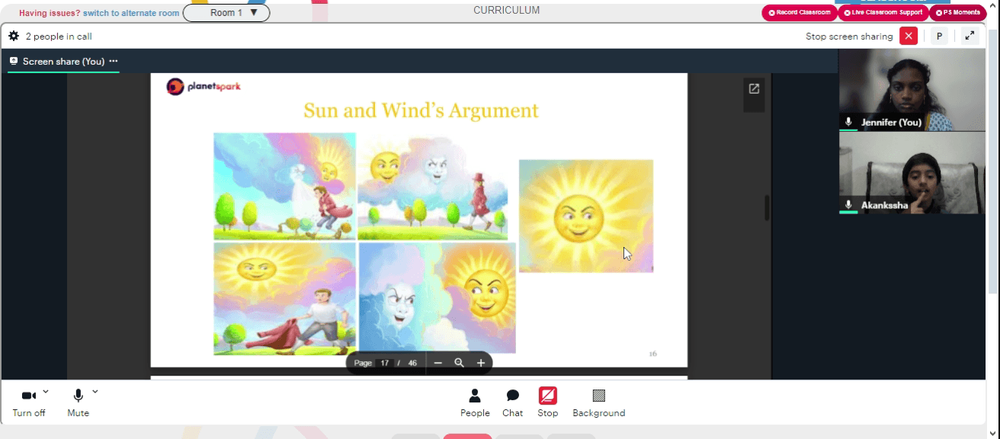The width and height of the screenshot is (1000, 439).
Task: Click '2 people in call' text
Action: coord(59,36)
